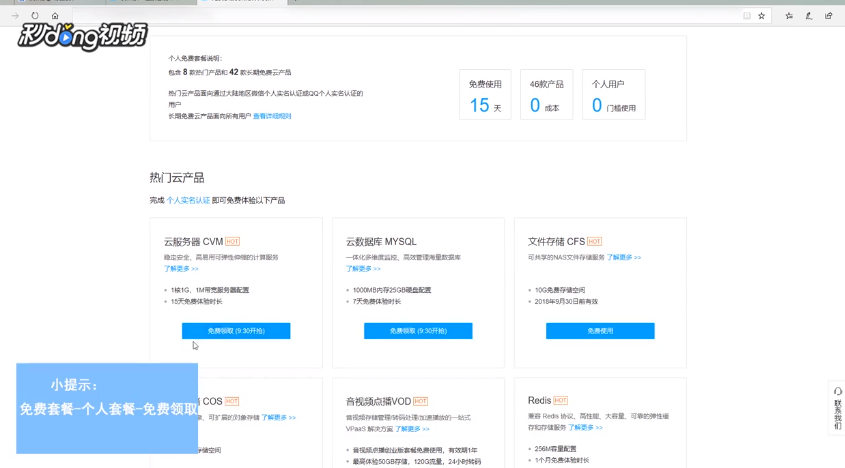Open the favorites hub icon
Screen dimensions: 845x468
click(x=789, y=16)
